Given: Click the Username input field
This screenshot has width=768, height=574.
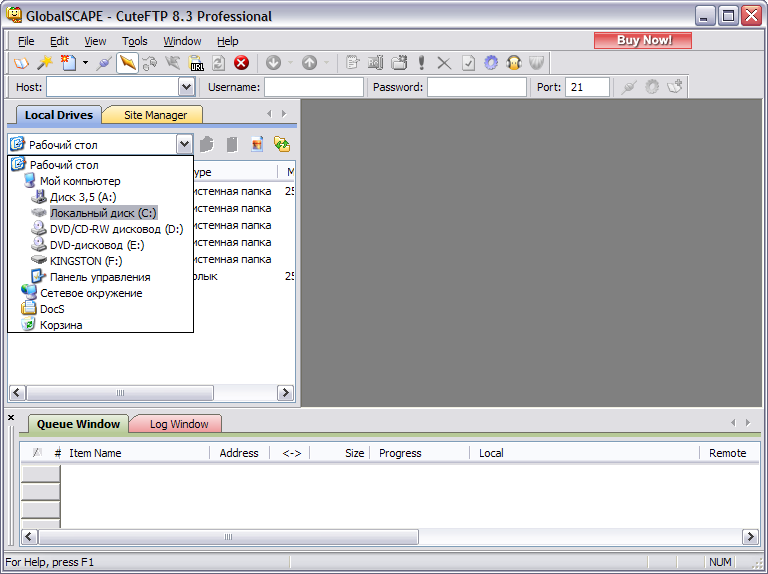Looking at the screenshot, I should click(314, 87).
